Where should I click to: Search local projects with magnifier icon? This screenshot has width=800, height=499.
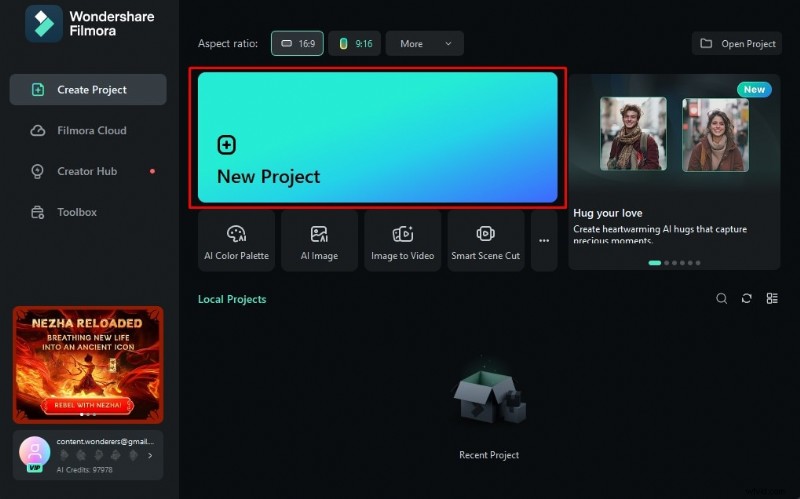point(721,298)
